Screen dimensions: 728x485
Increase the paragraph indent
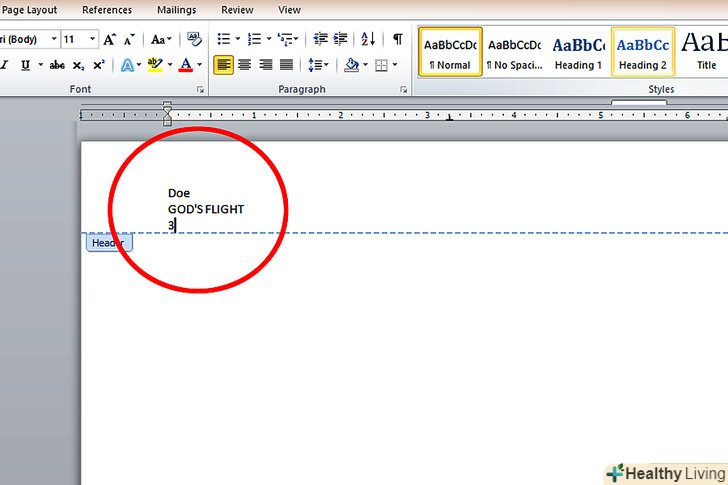coord(340,39)
